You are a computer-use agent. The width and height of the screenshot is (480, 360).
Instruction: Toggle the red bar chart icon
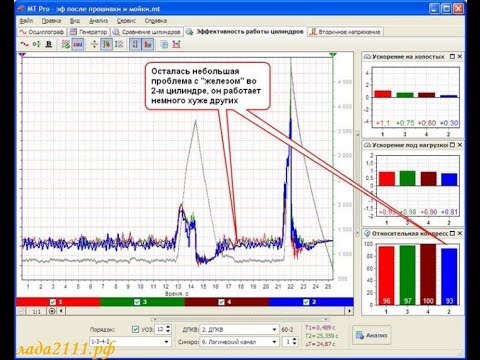(148, 44)
